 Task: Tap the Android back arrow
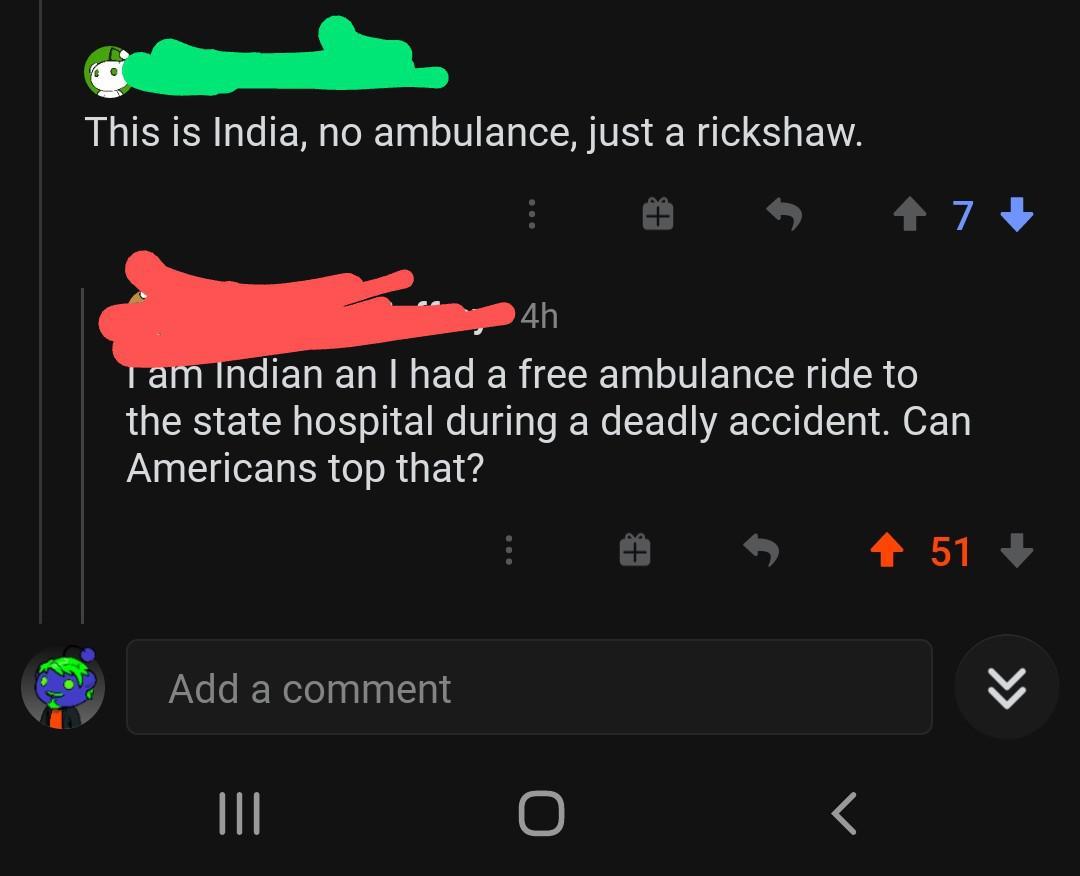(844, 813)
